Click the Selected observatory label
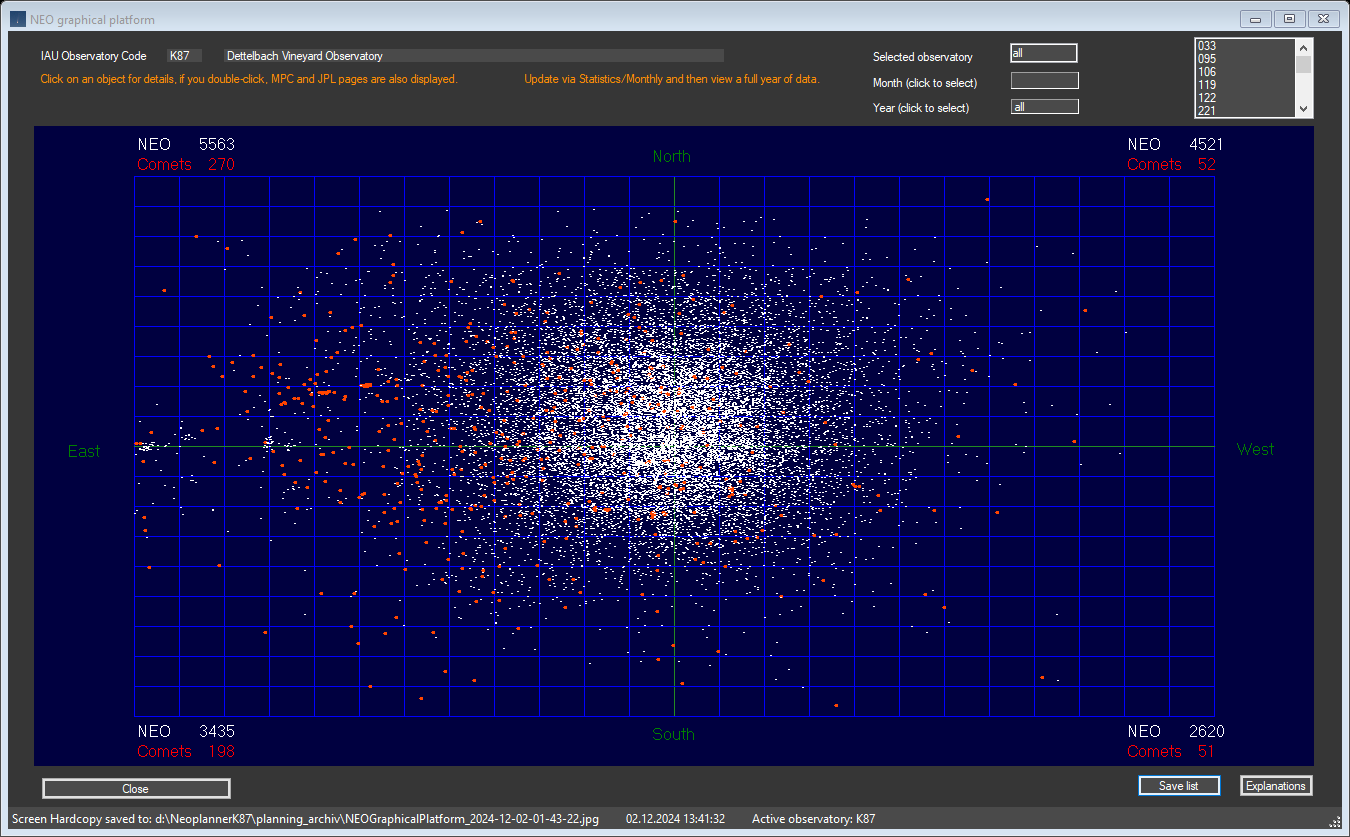The width and height of the screenshot is (1350, 837). coord(923,57)
